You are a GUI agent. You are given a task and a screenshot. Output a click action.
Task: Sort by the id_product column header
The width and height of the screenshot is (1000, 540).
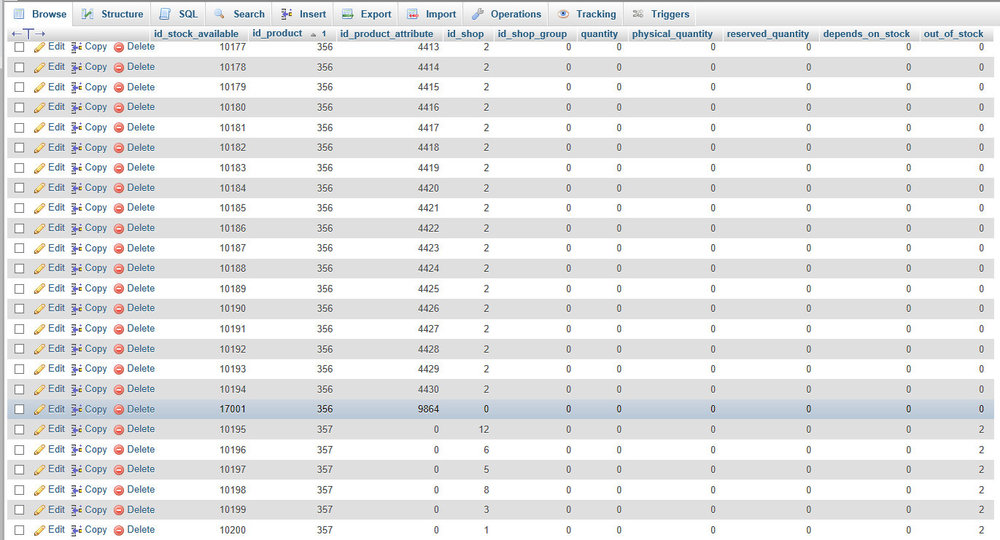[x=277, y=33]
